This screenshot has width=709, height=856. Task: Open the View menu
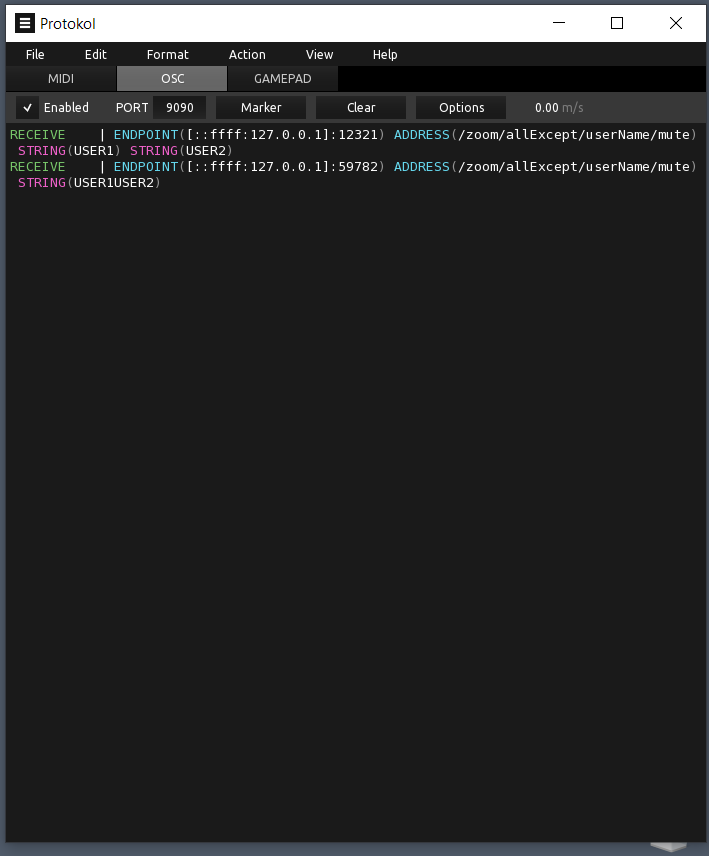pos(319,55)
